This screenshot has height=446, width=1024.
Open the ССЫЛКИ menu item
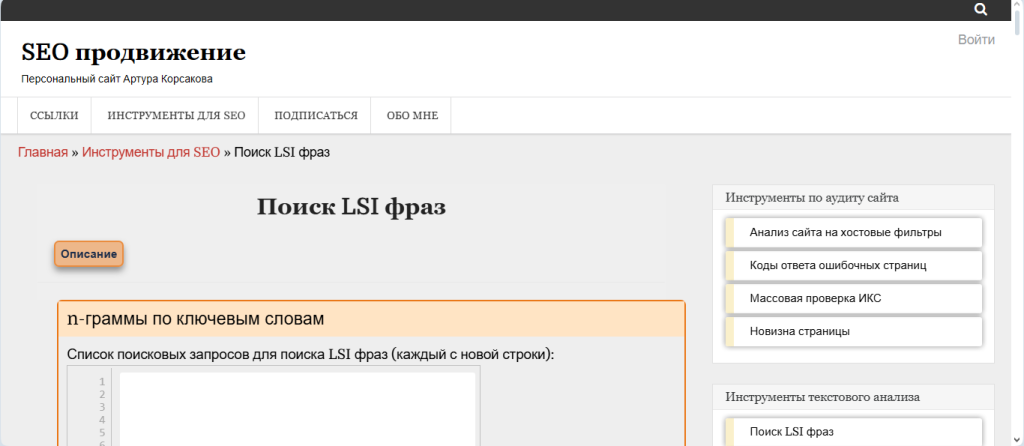(54, 116)
